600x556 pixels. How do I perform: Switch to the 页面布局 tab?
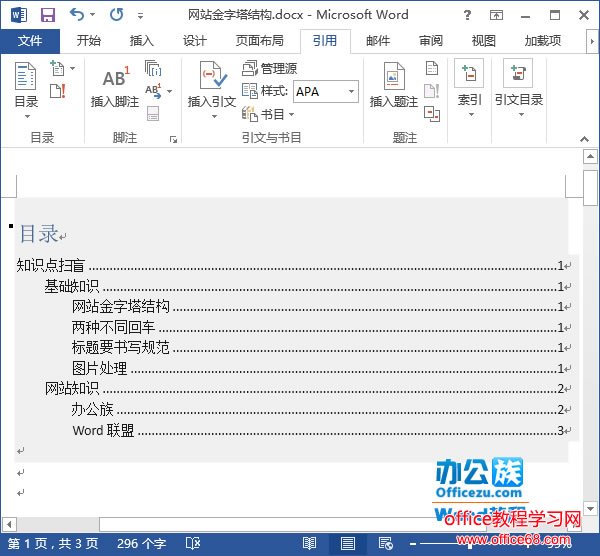(x=259, y=41)
